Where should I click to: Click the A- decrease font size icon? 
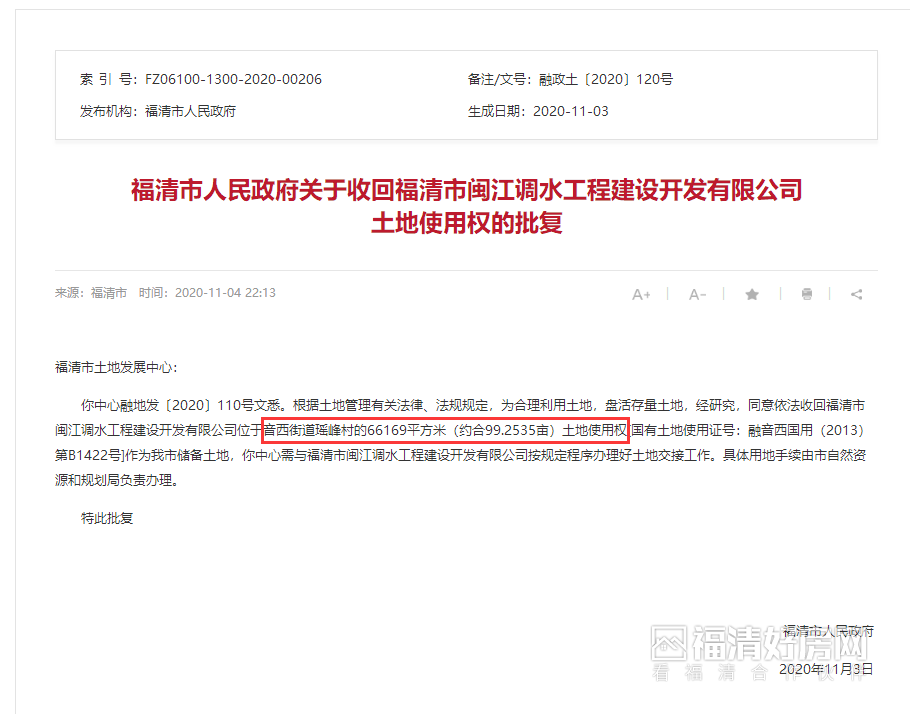[697, 294]
